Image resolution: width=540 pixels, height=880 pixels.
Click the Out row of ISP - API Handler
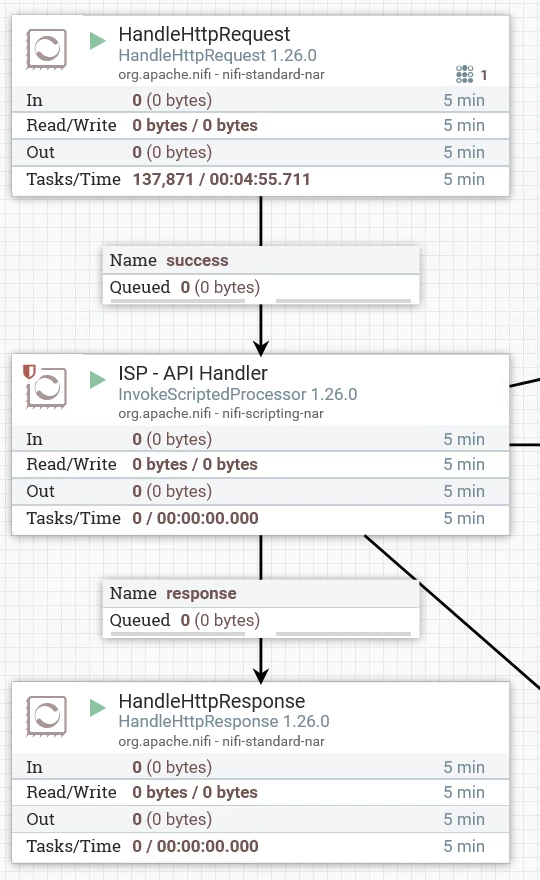(x=260, y=492)
